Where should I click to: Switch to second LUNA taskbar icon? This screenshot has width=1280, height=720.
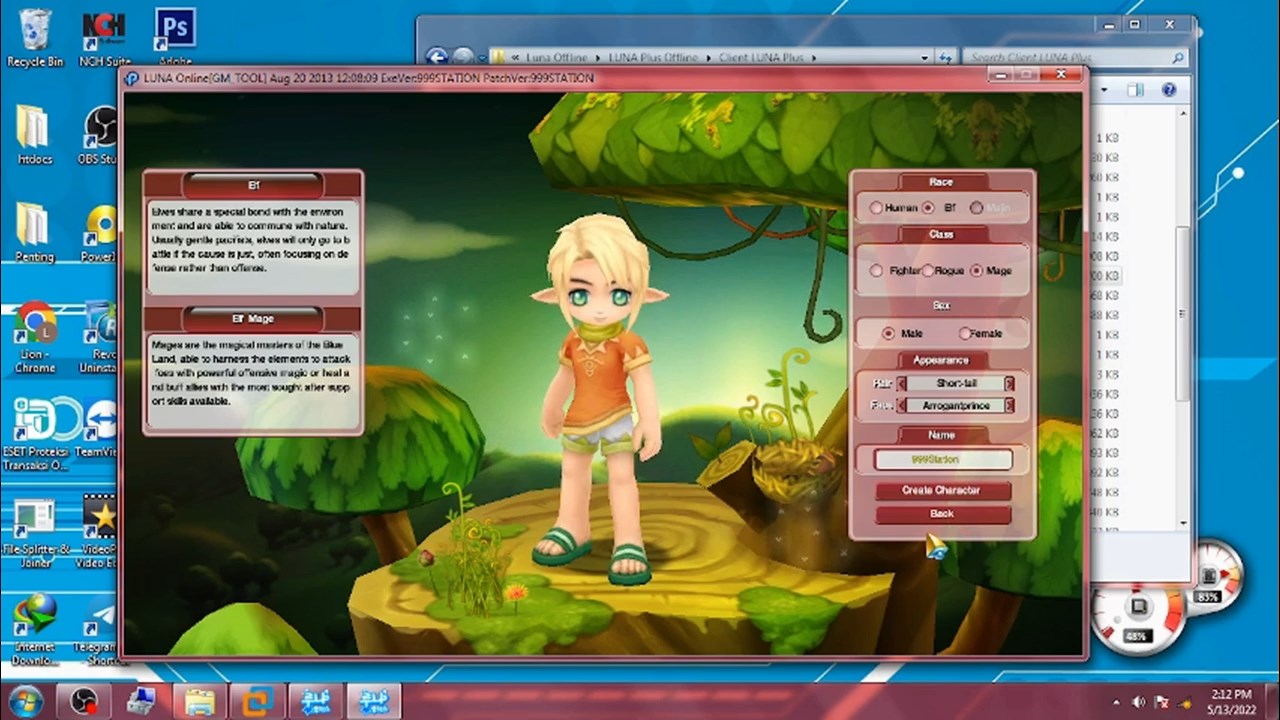coord(373,701)
